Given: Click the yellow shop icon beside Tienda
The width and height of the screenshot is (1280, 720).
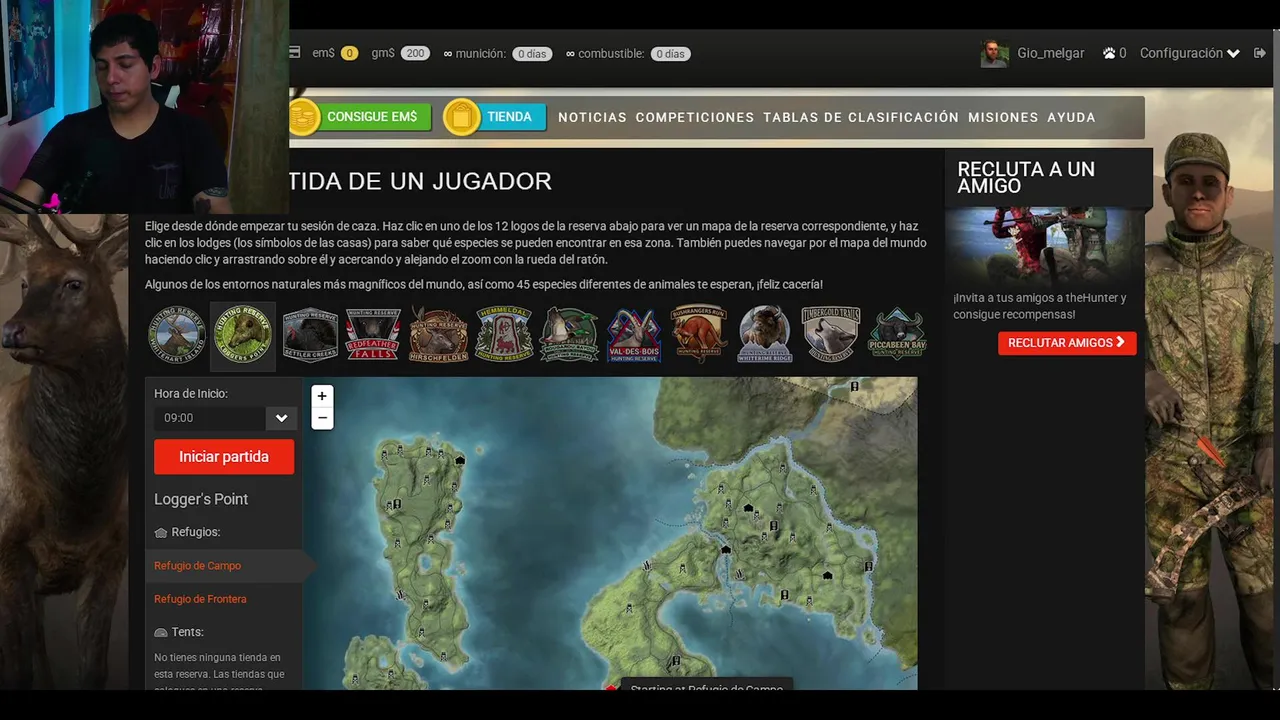Looking at the screenshot, I should click(x=461, y=117).
